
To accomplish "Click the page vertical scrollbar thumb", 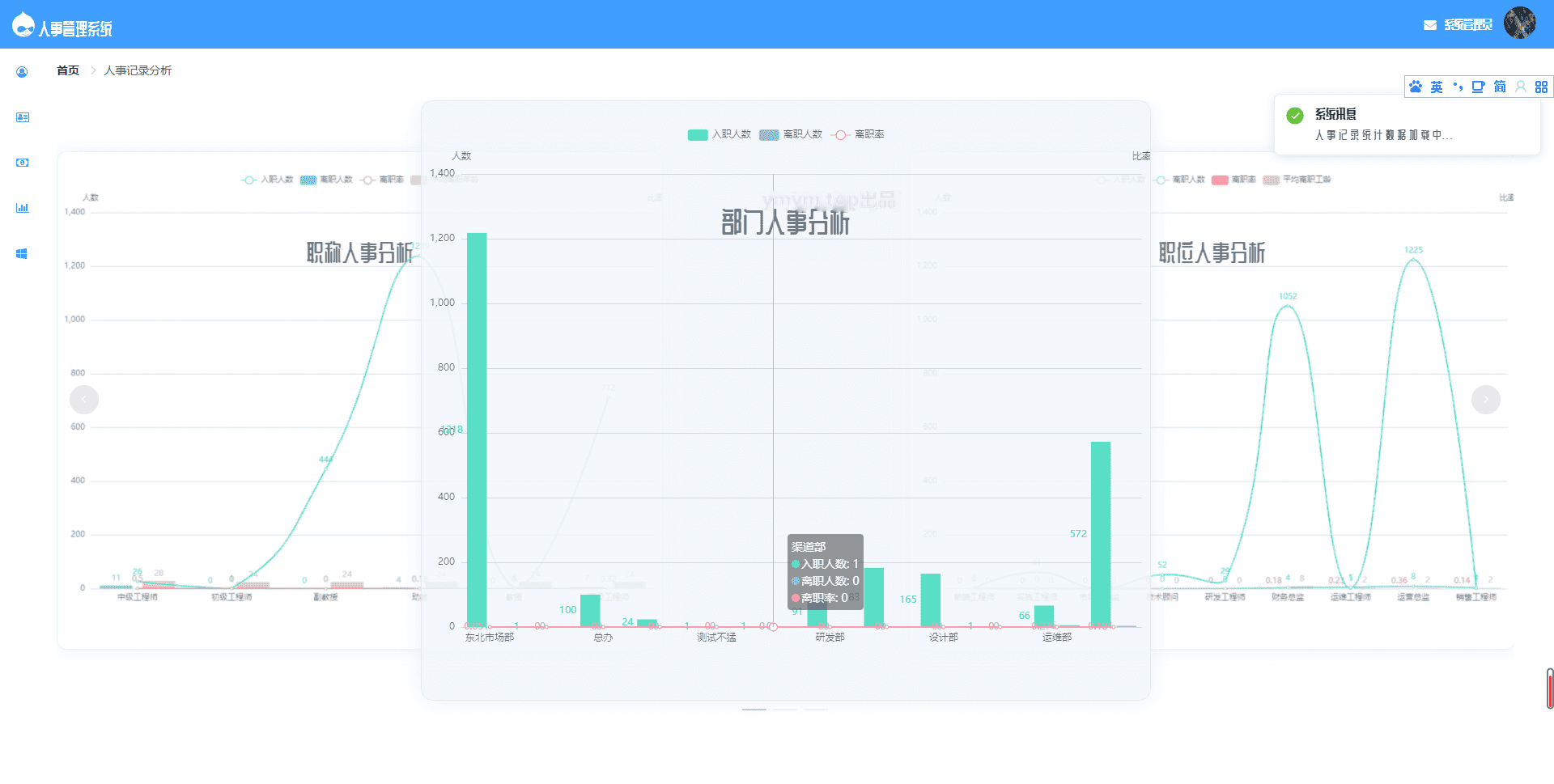I will click(1550, 689).
